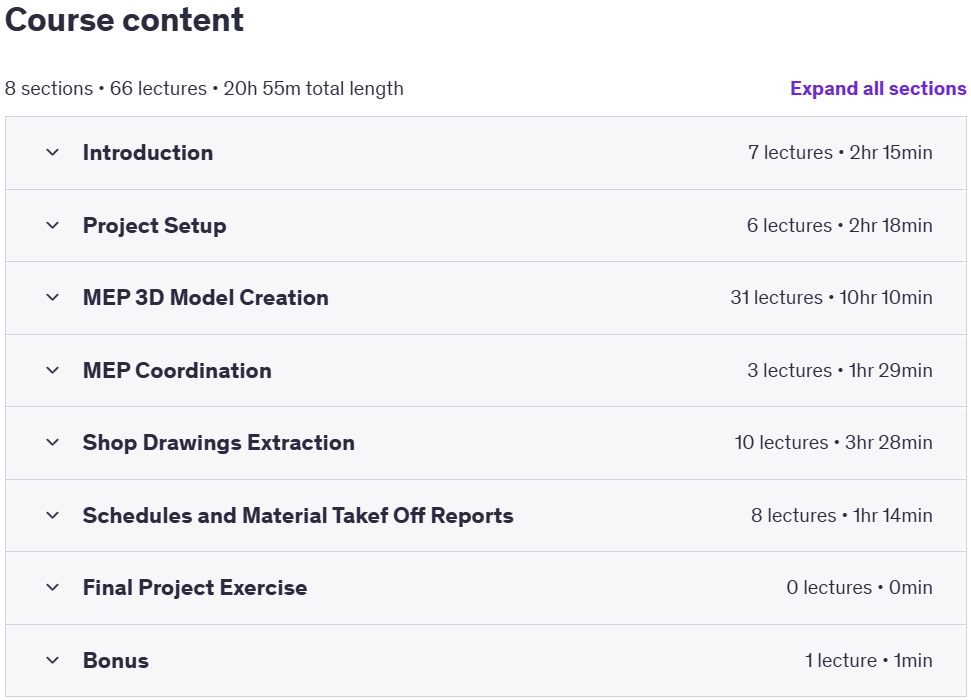The height and width of the screenshot is (700, 971).
Task: Select the Final Project Exercise title
Action: (x=195, y=587)
